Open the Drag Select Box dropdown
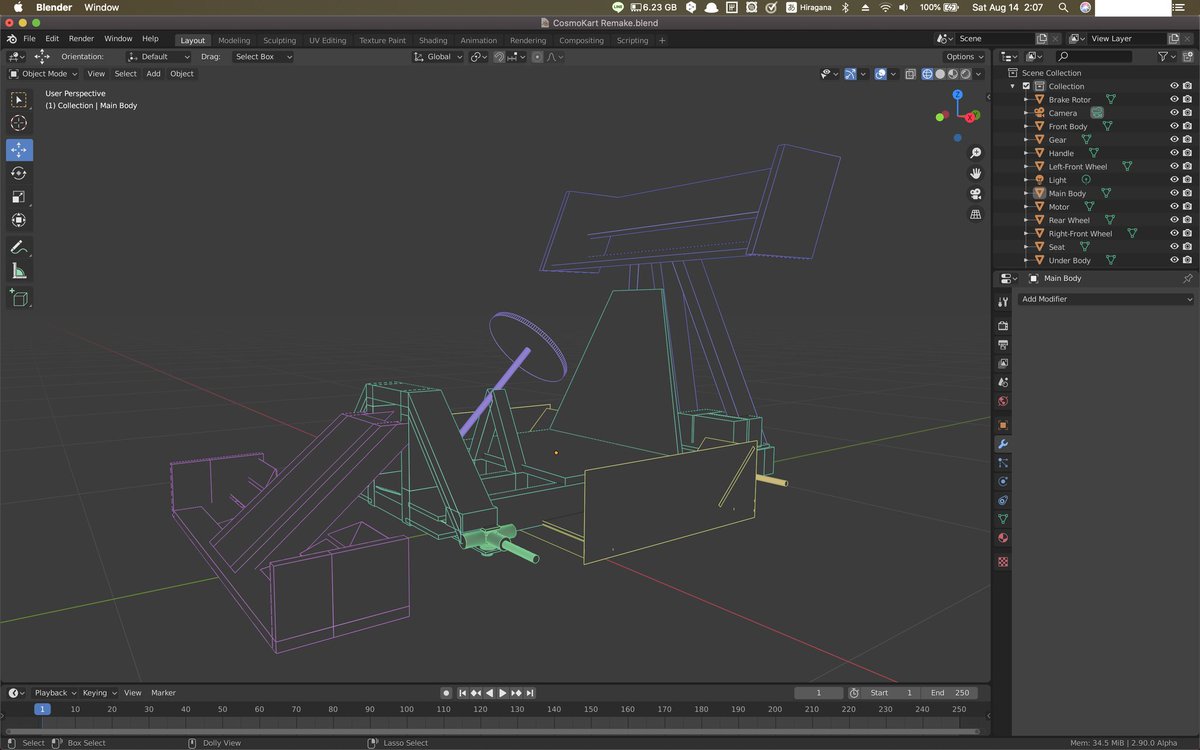The height and width of the screenshot is (750, 1200). [262, 57]
